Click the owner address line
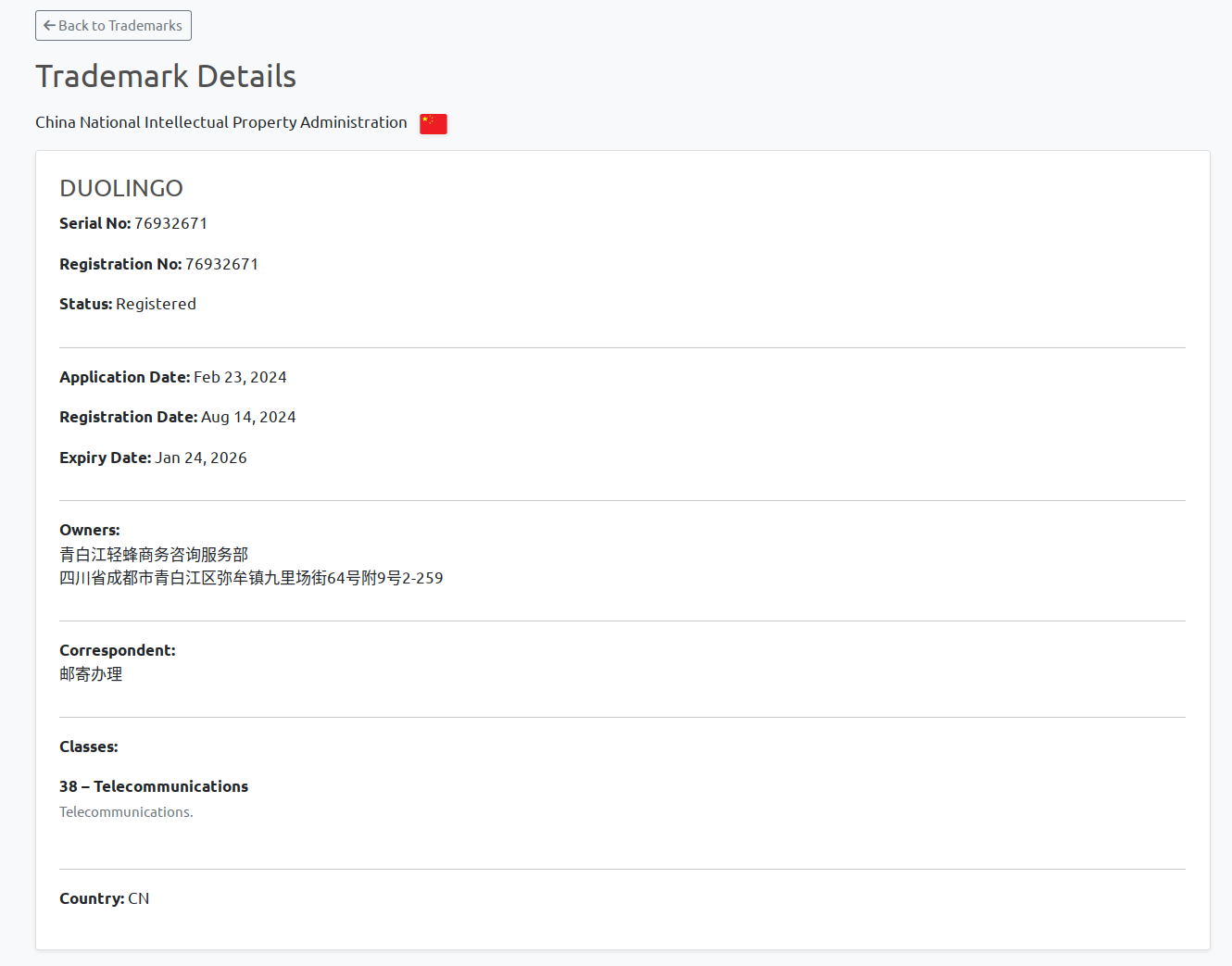 (251, 578)
